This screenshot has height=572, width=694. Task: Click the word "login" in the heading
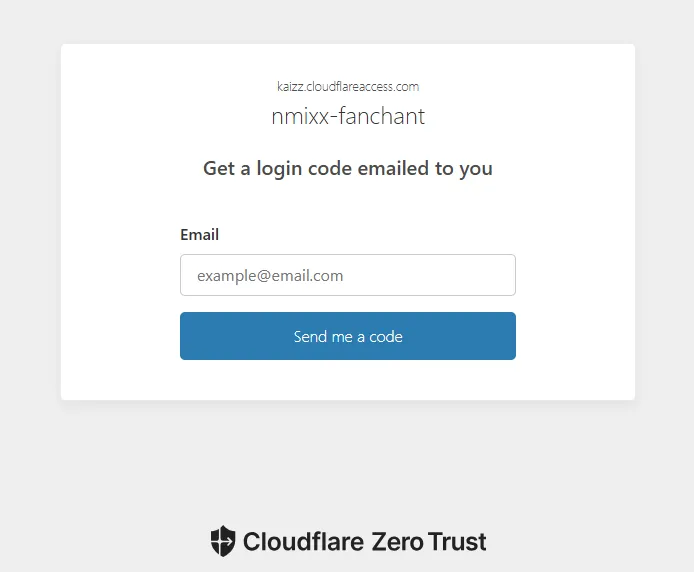click(x=277, y=168)
